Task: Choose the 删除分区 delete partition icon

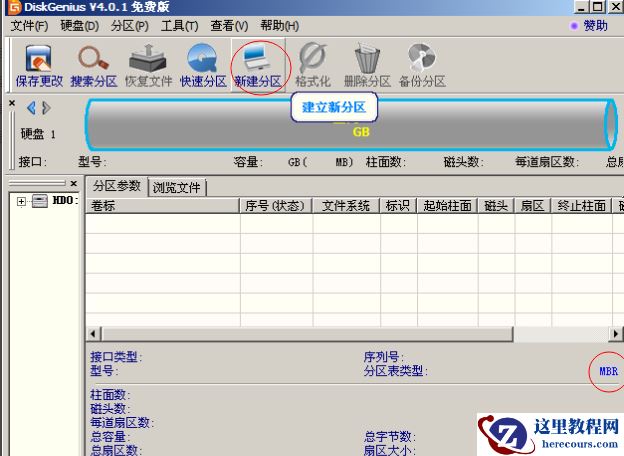Action: [367, 66]
